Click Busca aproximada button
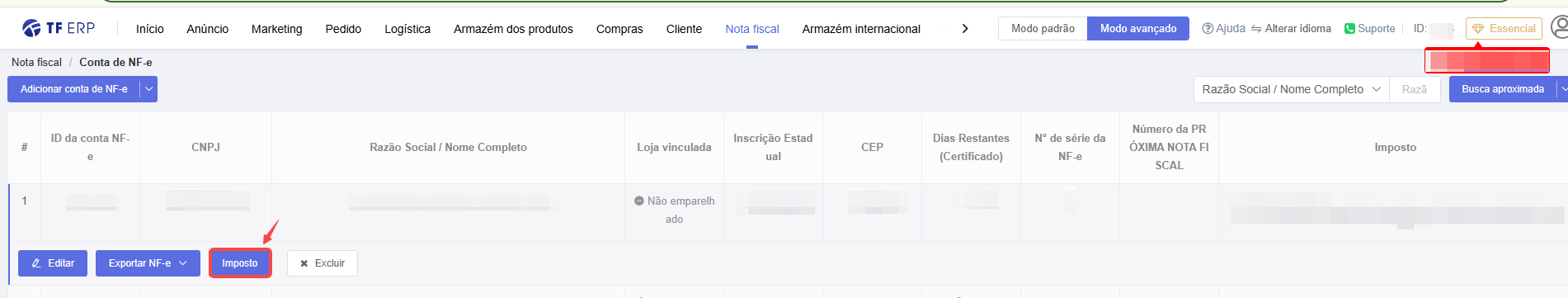 [1503, 89]
